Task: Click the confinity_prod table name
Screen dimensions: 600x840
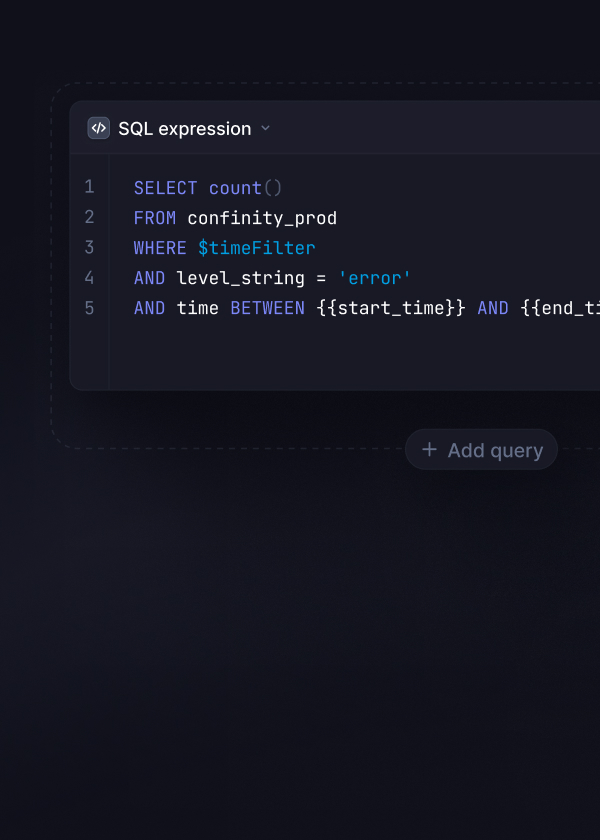Action: 262,218
